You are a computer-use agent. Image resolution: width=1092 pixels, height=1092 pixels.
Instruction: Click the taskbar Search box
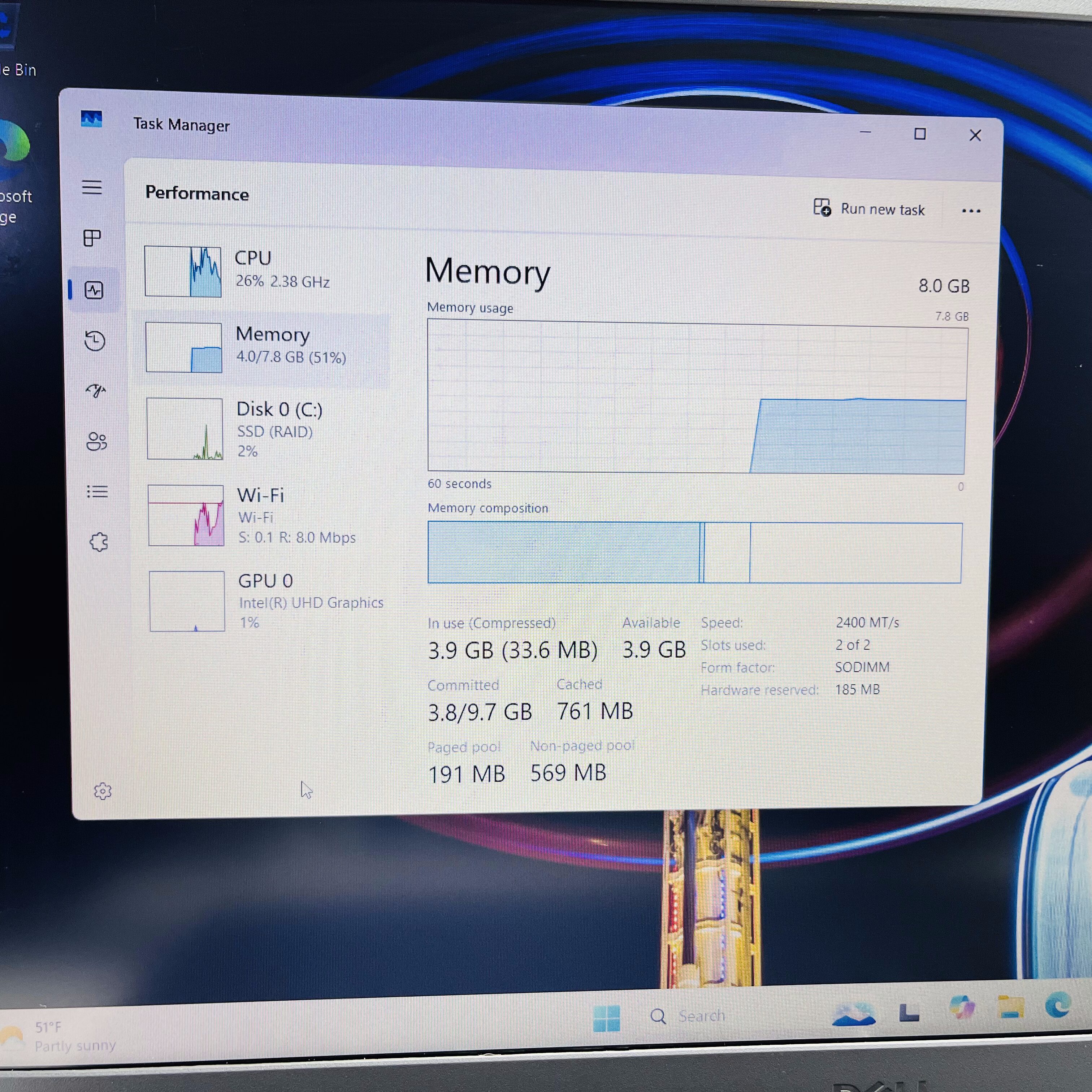[688, 1016]
